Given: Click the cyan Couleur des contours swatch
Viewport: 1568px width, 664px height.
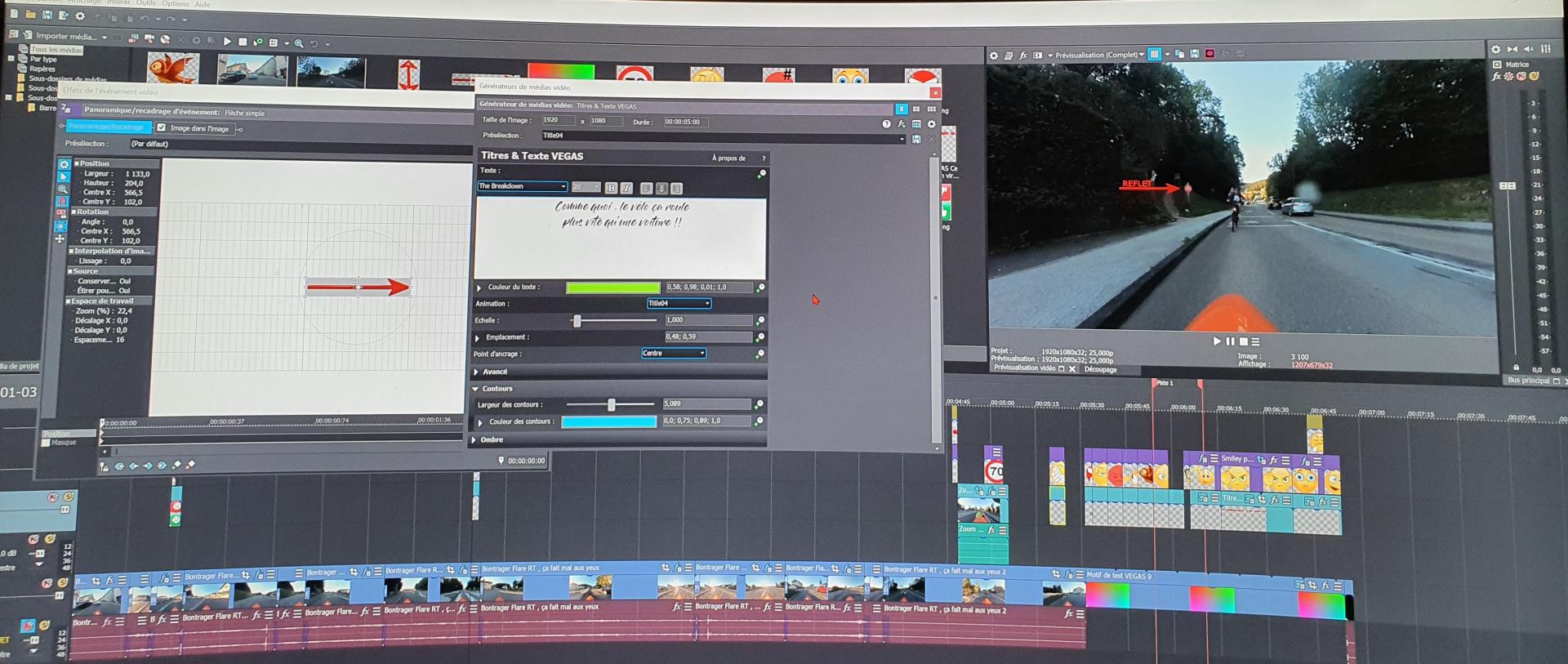Looking at the screenshot, I should (x=608, y=422).
